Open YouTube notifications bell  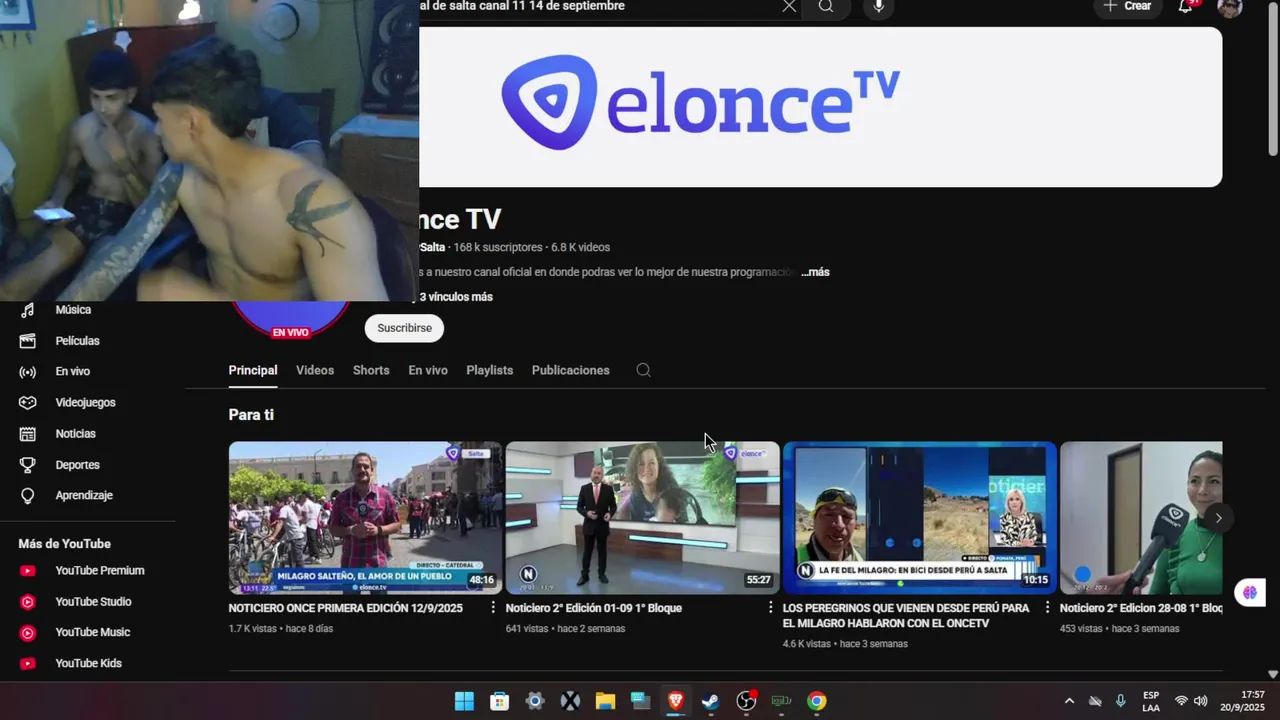(1186, 6)
